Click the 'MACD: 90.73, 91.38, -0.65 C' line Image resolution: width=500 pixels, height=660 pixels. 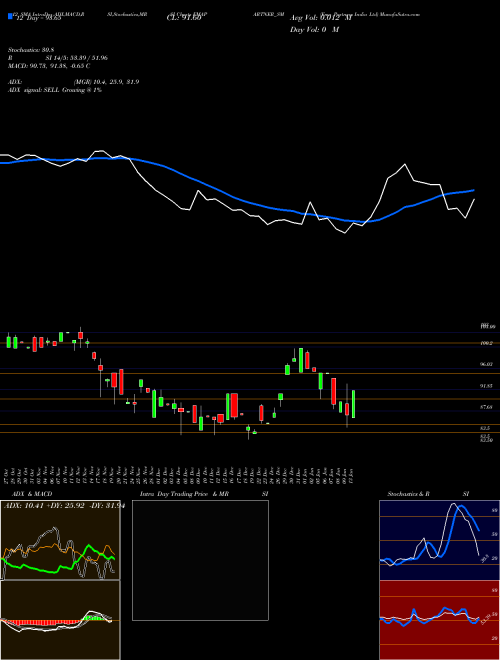49,66
